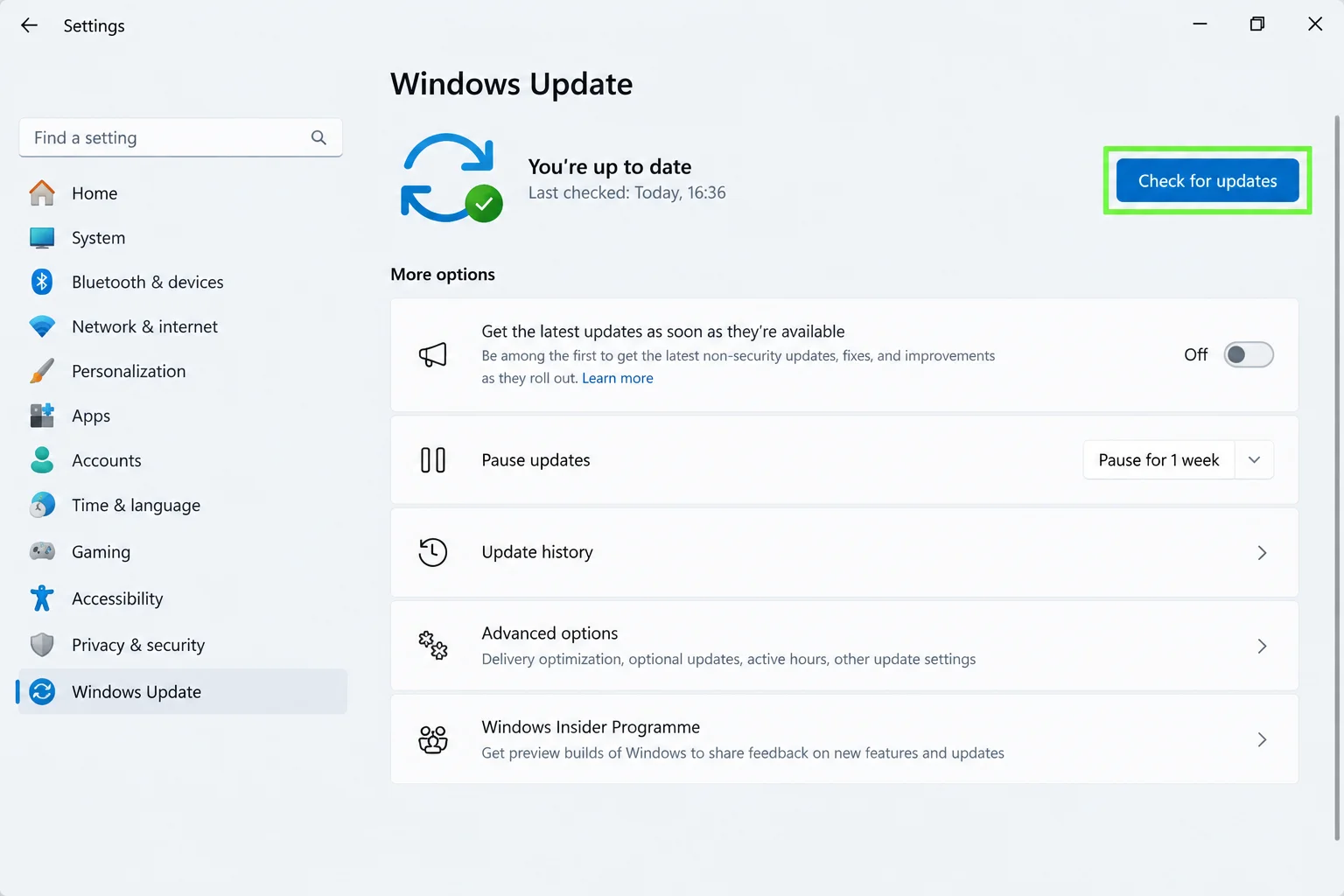Click the Advanced options gears icon
The width and height of the screenshot is (1344, 896).
433,646
